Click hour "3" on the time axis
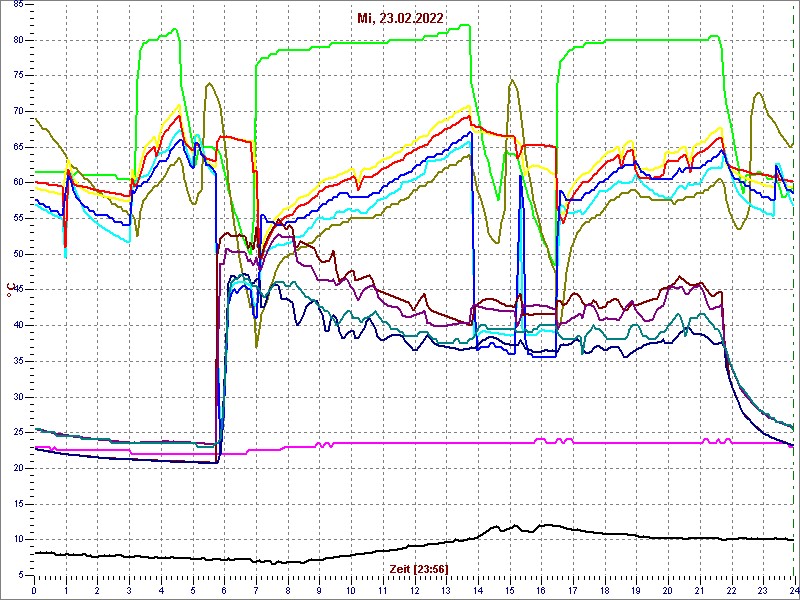Viewport: 800px width, 600px height. pos(129,590)
